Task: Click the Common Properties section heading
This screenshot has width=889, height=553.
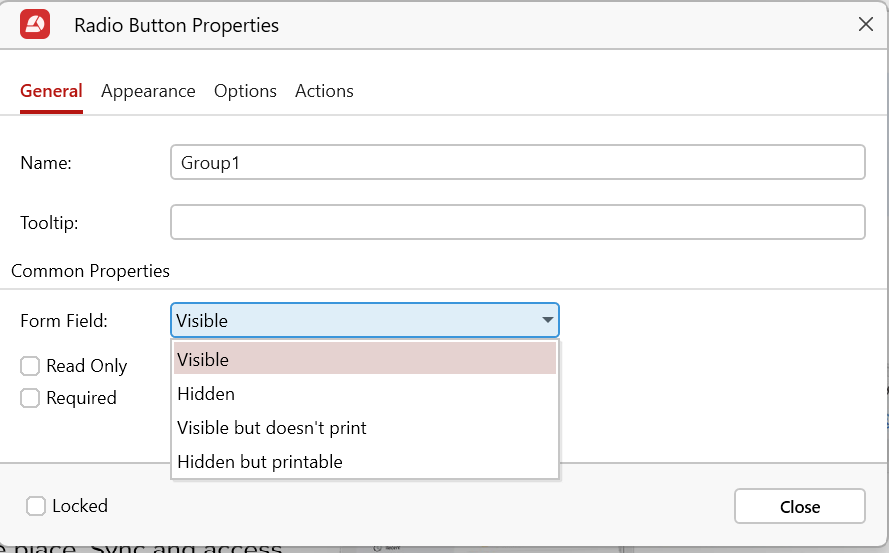Action: tap(90, 271)
